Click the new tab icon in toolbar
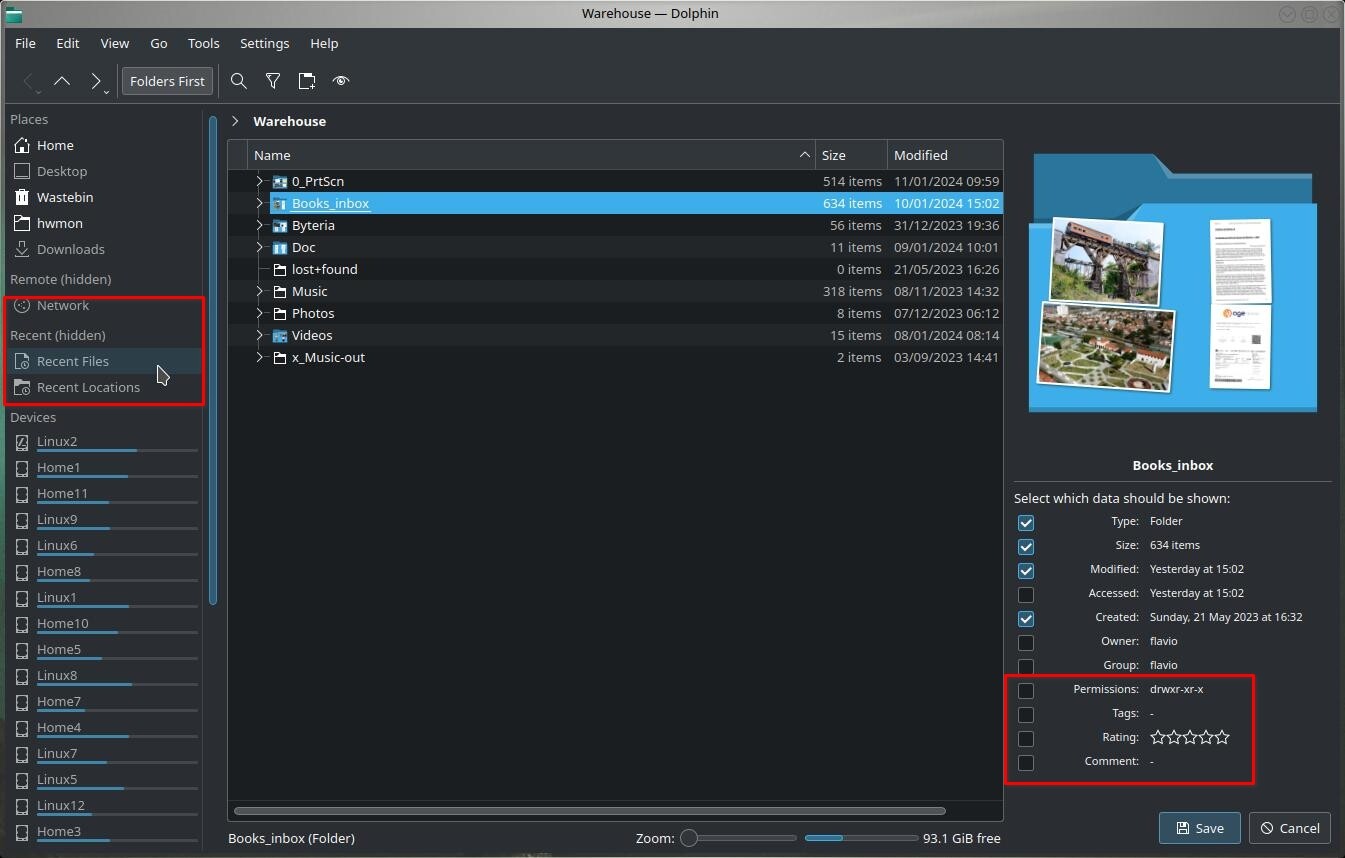Viewport: 1345px width, 858px height. click(x=307, y=81)
